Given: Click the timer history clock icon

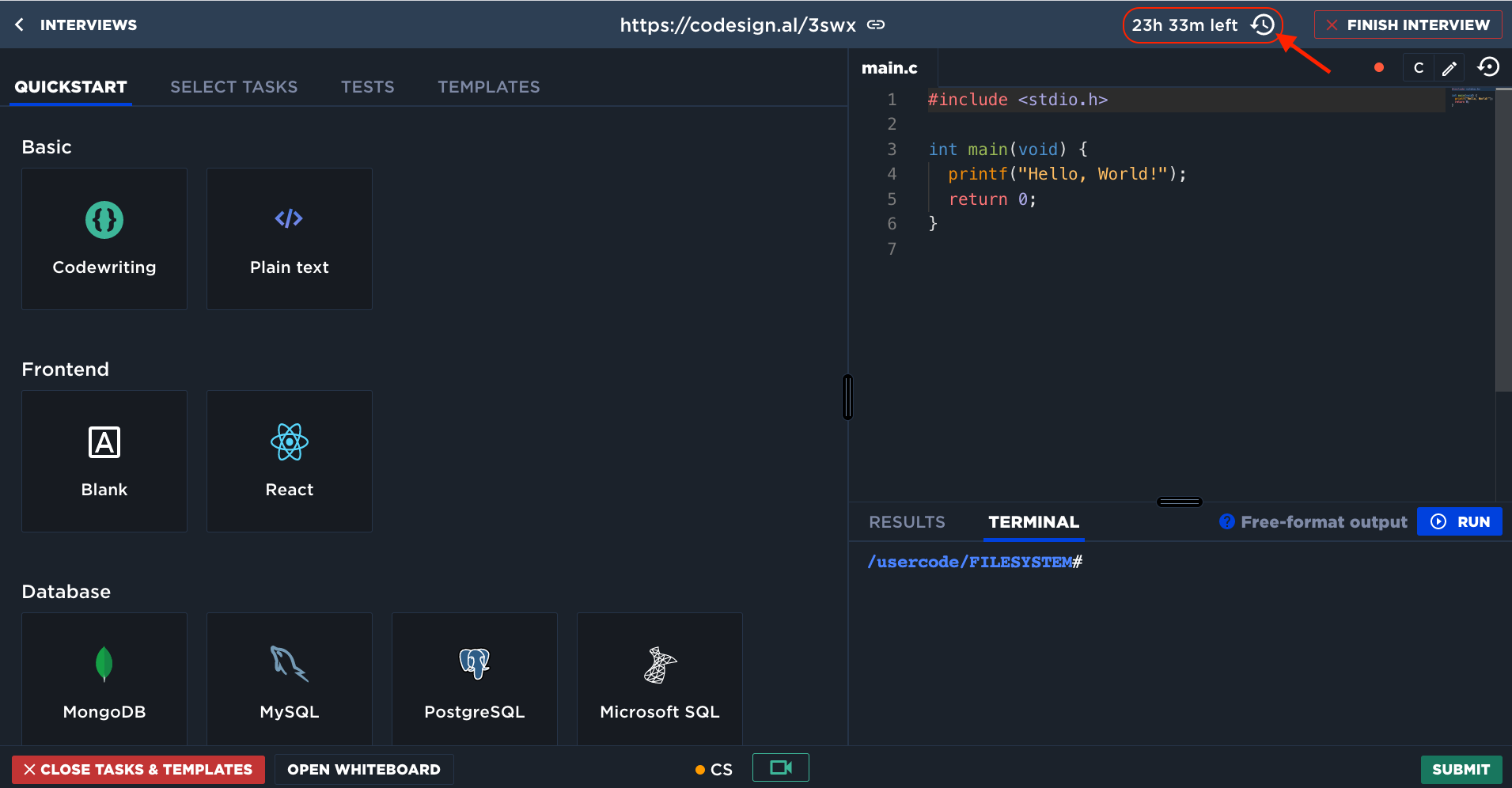Looking at the screenshot, I should [x=1263, y=25].
